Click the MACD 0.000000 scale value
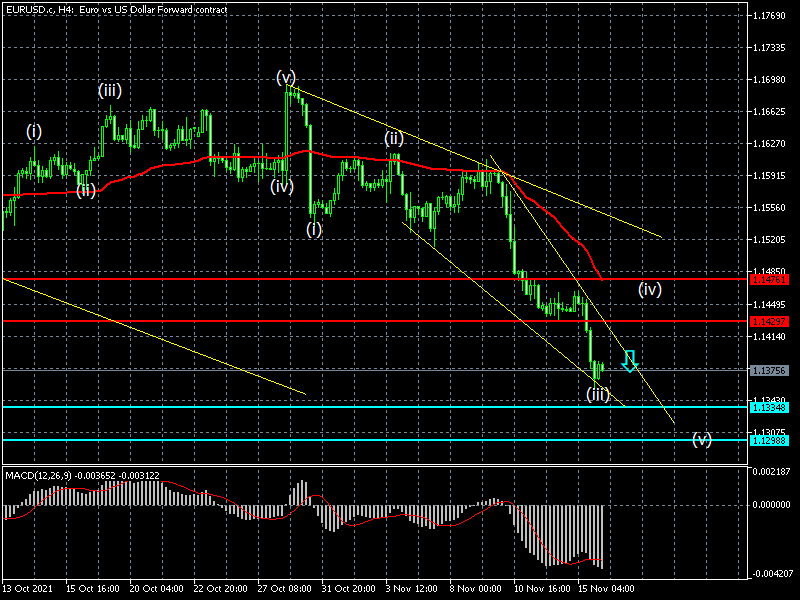The image size is (800, 600). pos(771,505)
